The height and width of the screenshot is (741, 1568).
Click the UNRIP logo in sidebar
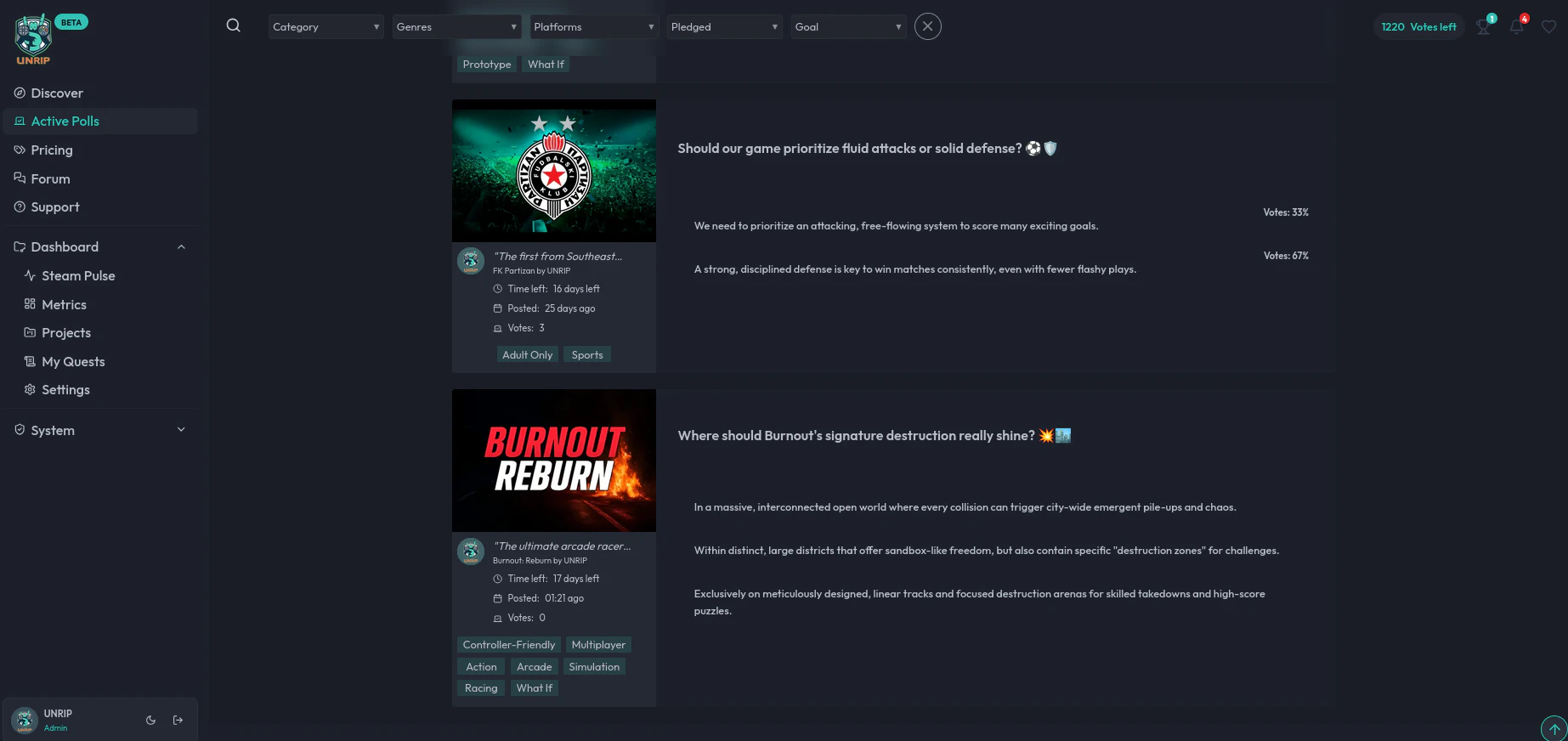coord(33,39)
